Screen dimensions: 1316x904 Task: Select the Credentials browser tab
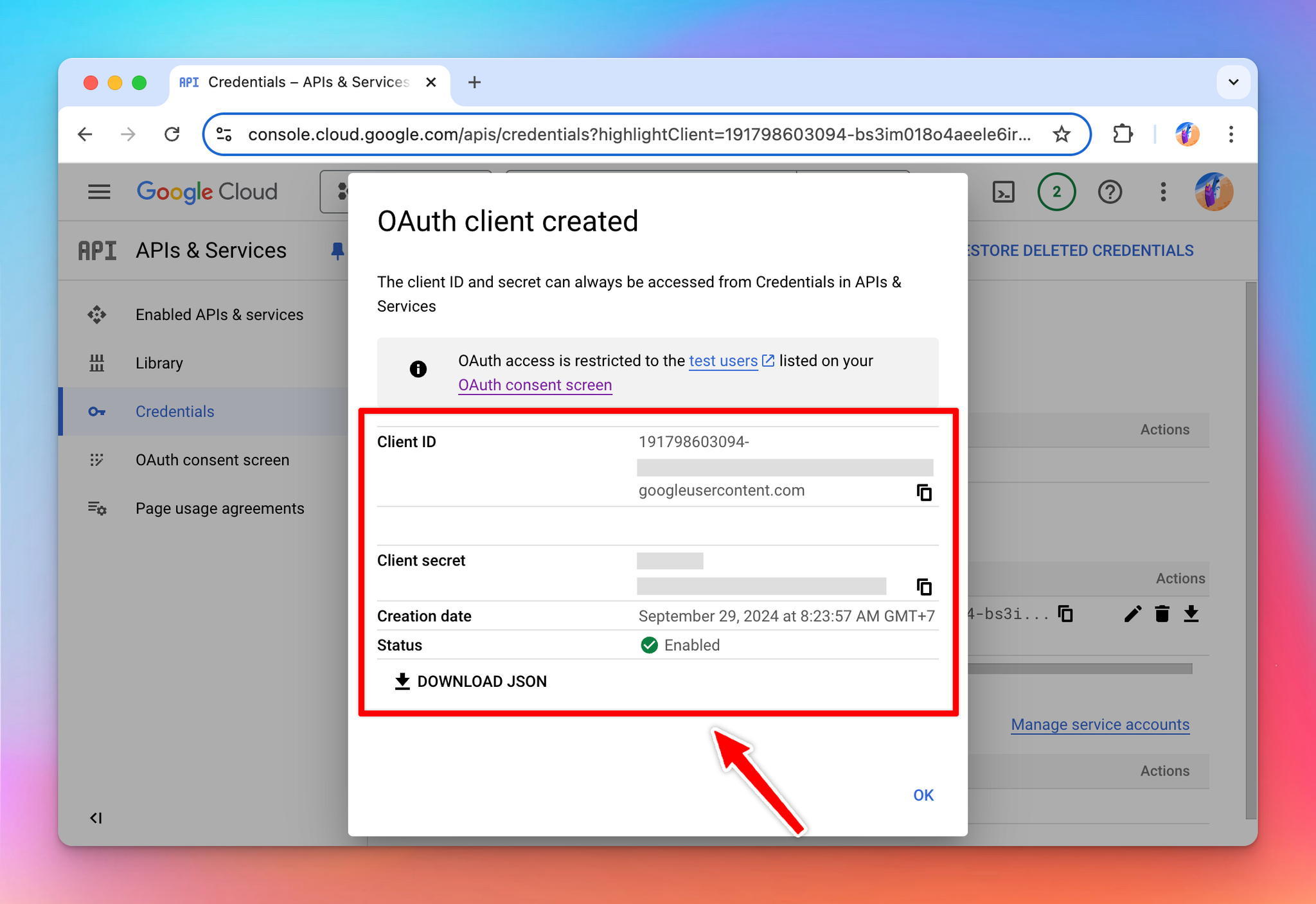308,82
